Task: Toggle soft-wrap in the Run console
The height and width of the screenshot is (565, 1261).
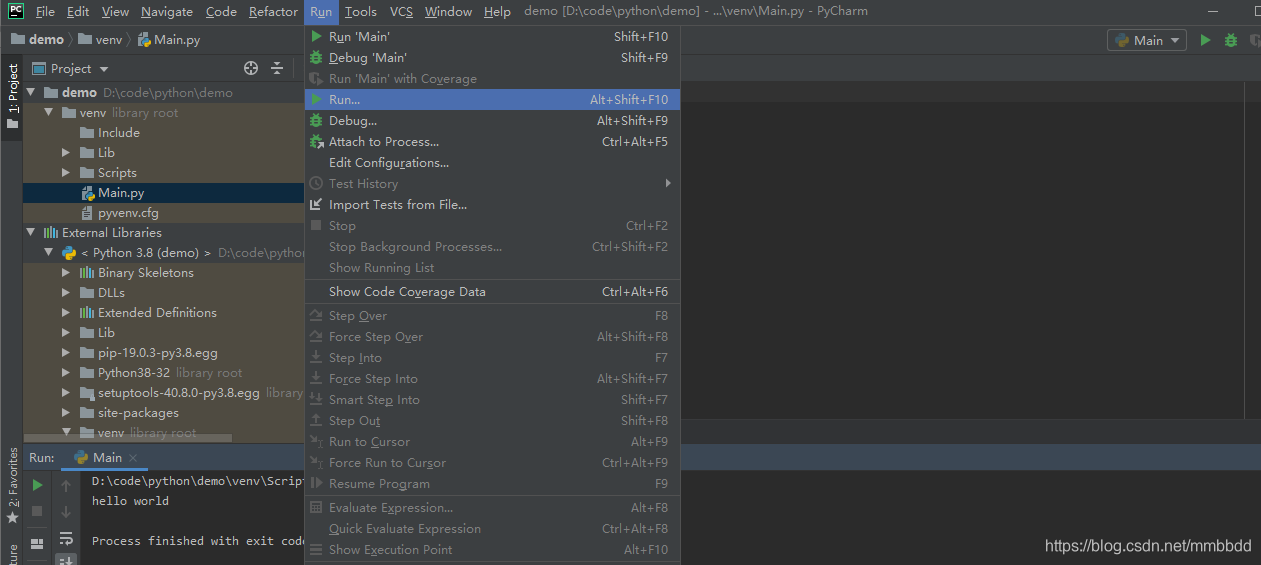Action: (x=66, y=538)
